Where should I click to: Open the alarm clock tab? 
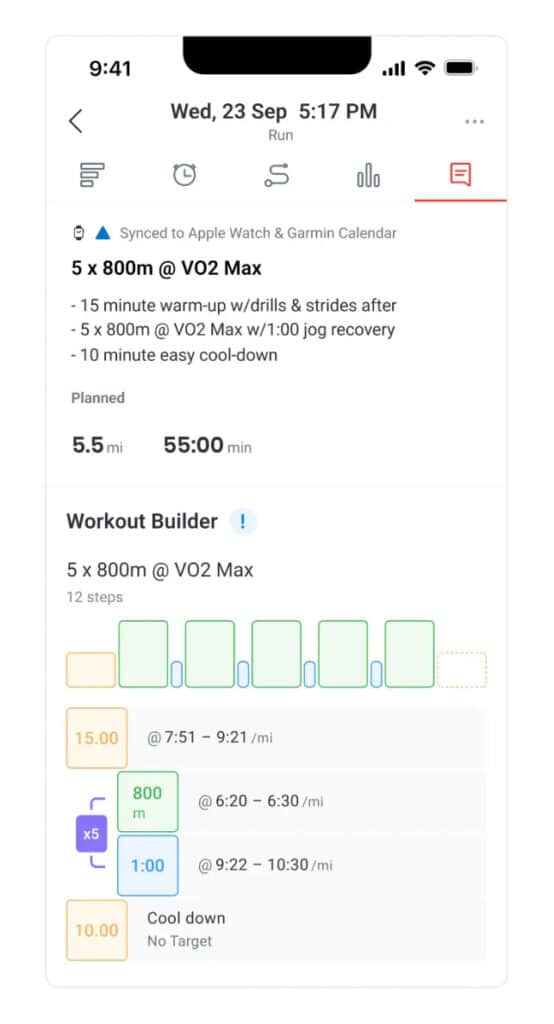coord(184,174)
